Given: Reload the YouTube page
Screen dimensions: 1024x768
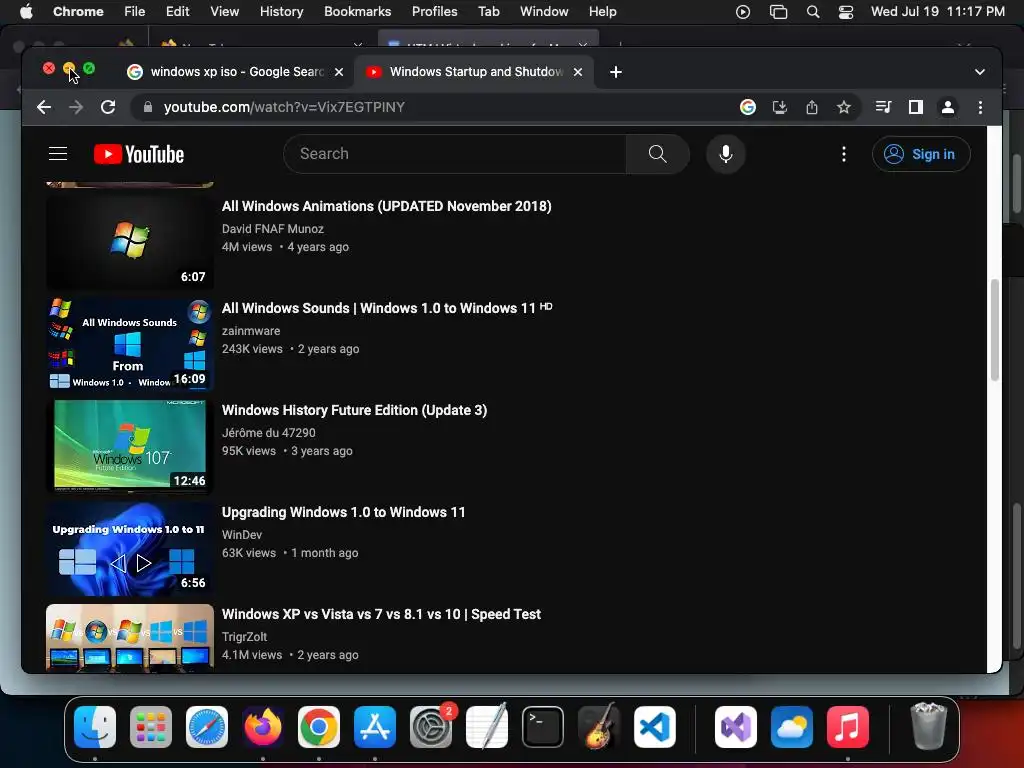Looking at the screenshot, I should (108, 107).
